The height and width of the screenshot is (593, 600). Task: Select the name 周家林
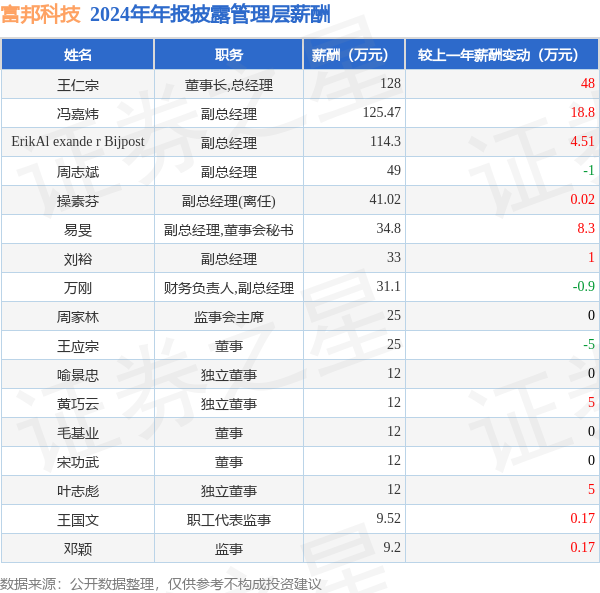78,317
